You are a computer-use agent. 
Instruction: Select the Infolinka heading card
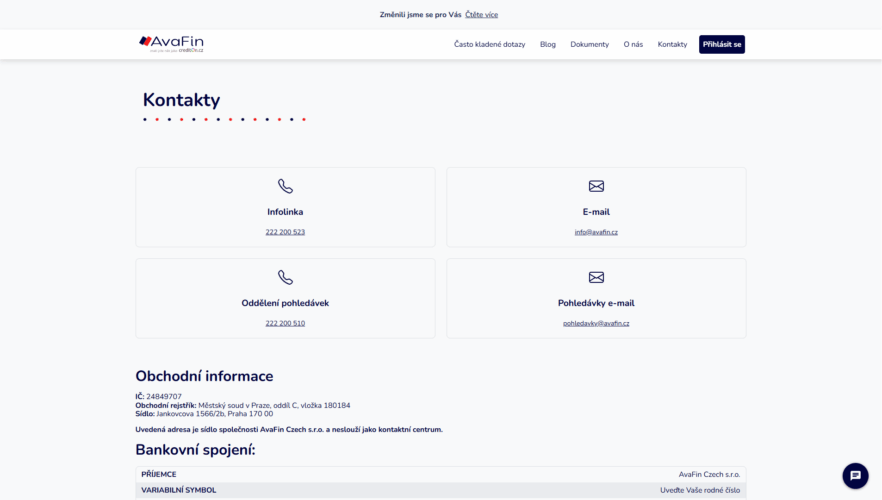(285, 207)
